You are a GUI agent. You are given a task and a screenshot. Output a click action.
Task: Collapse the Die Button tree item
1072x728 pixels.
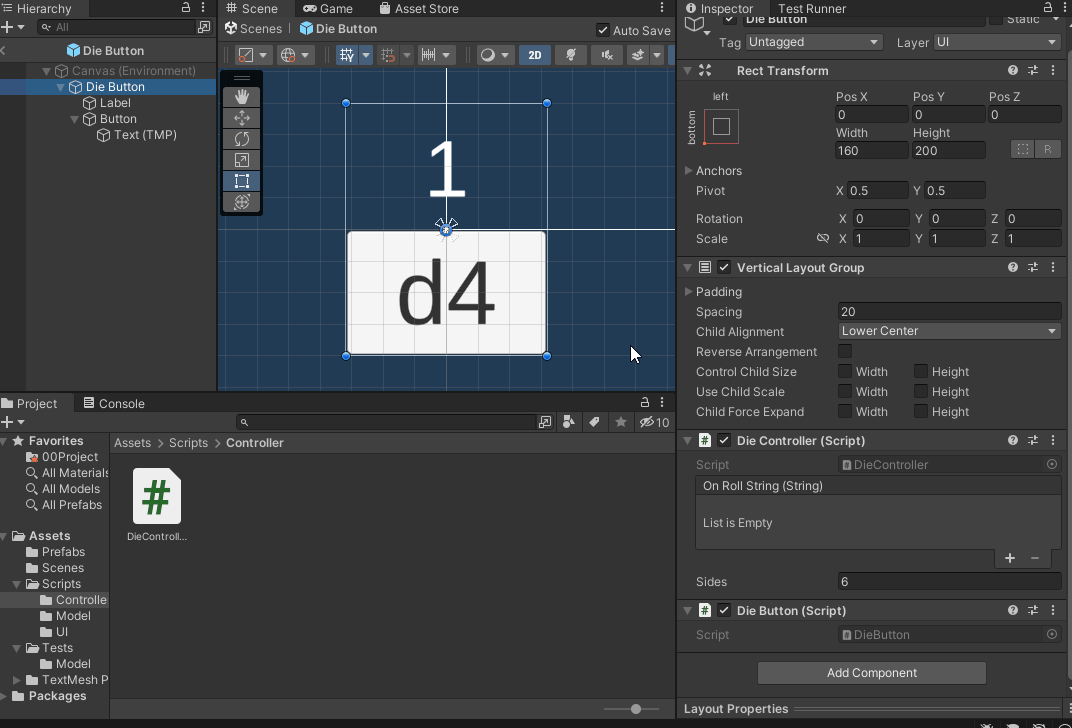(60, 87)
